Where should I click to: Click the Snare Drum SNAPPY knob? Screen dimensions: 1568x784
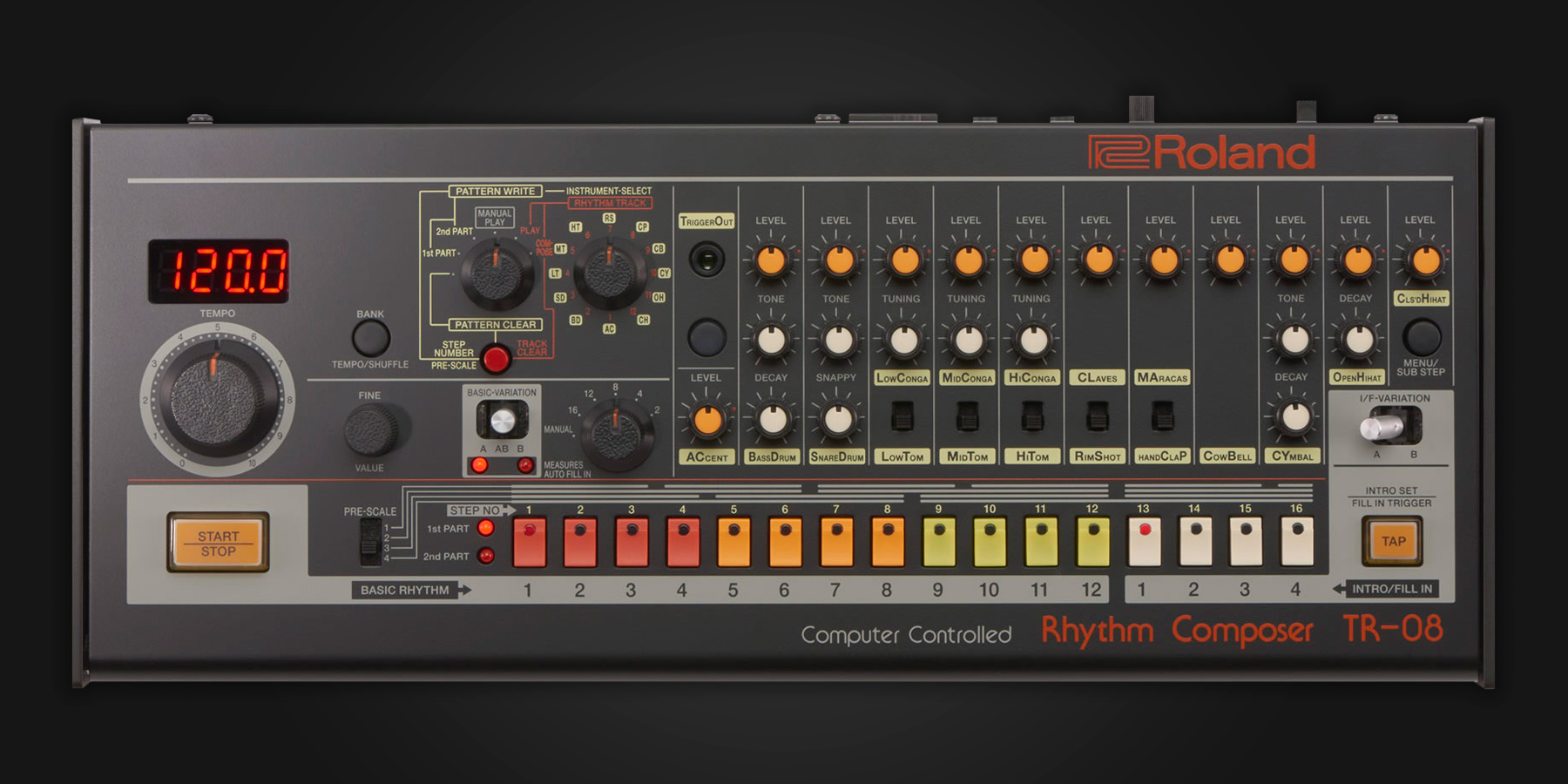click(x=837, y=419)
